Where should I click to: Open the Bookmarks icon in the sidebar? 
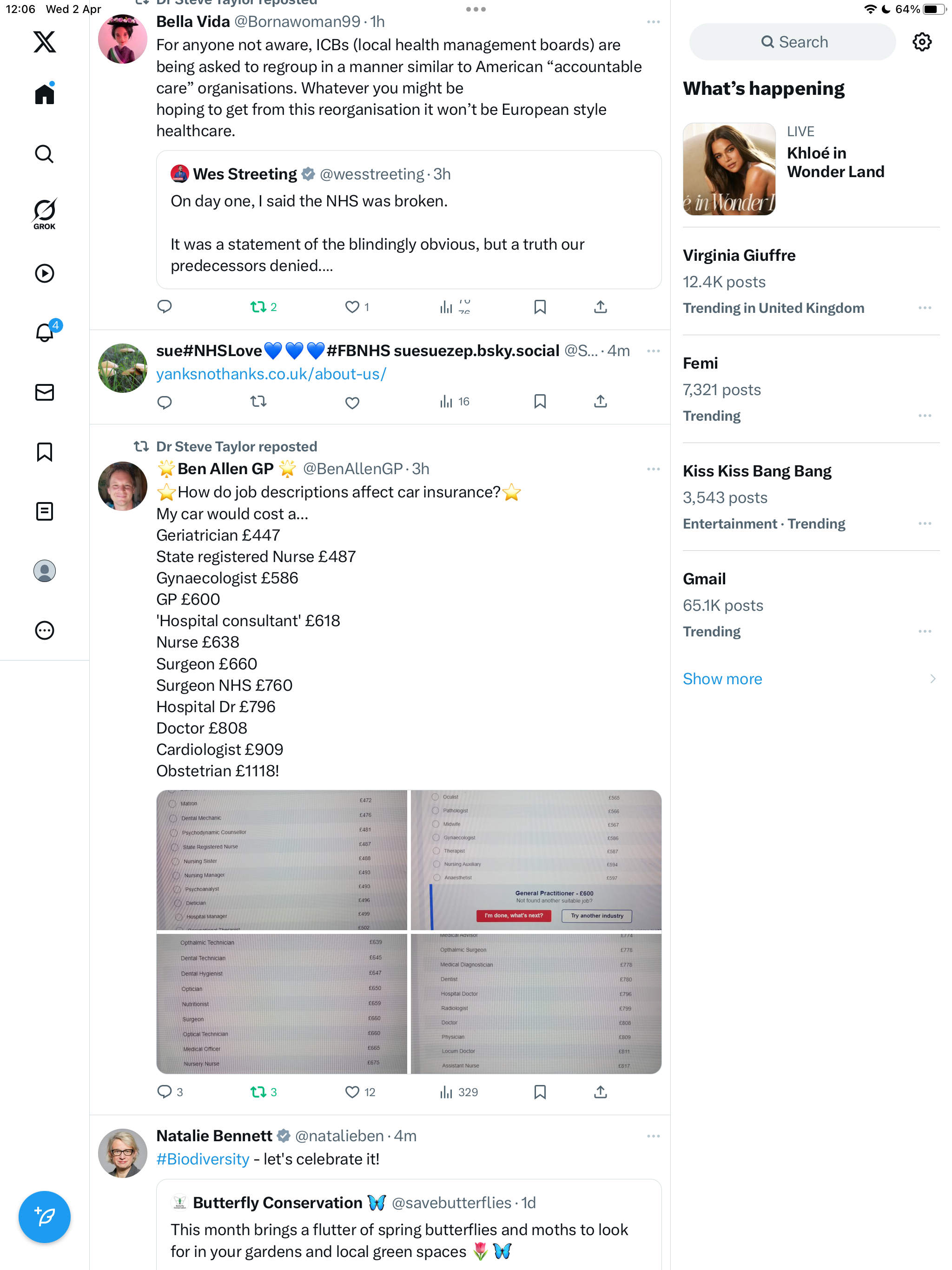tap(44, 452)
